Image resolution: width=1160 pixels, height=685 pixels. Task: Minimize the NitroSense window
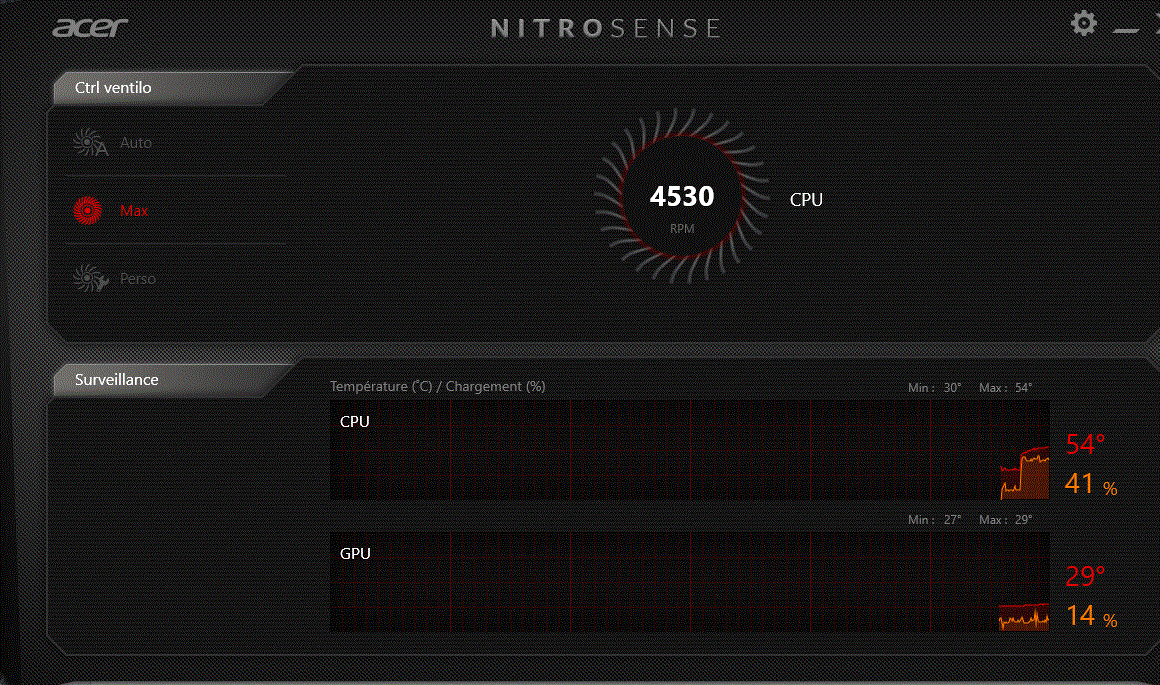pos(1126,30)
